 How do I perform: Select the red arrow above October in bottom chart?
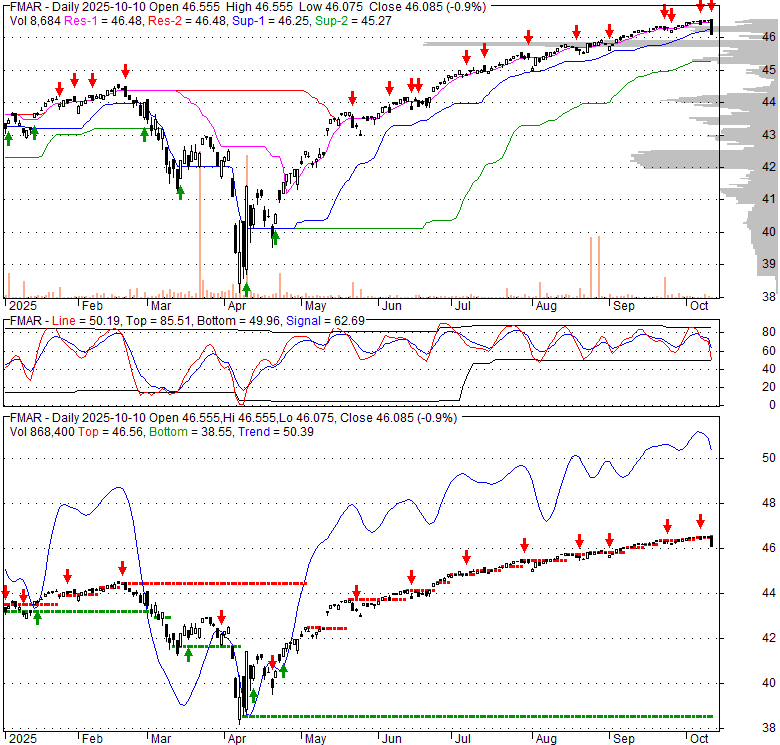pyautogui.click(x=700, y=520)
